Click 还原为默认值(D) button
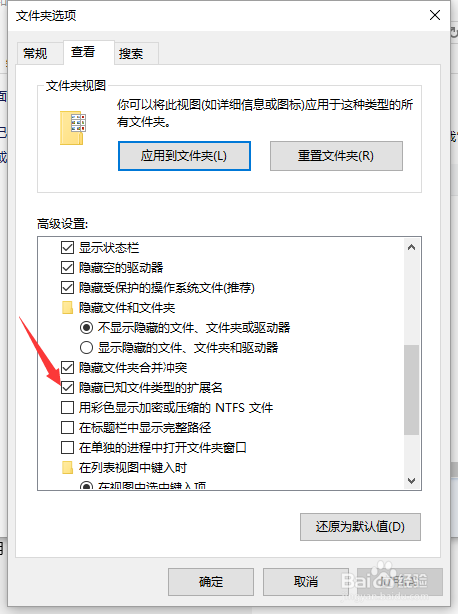Image resolution: width=458 pixels, height=614 pixels. [360, 527]
